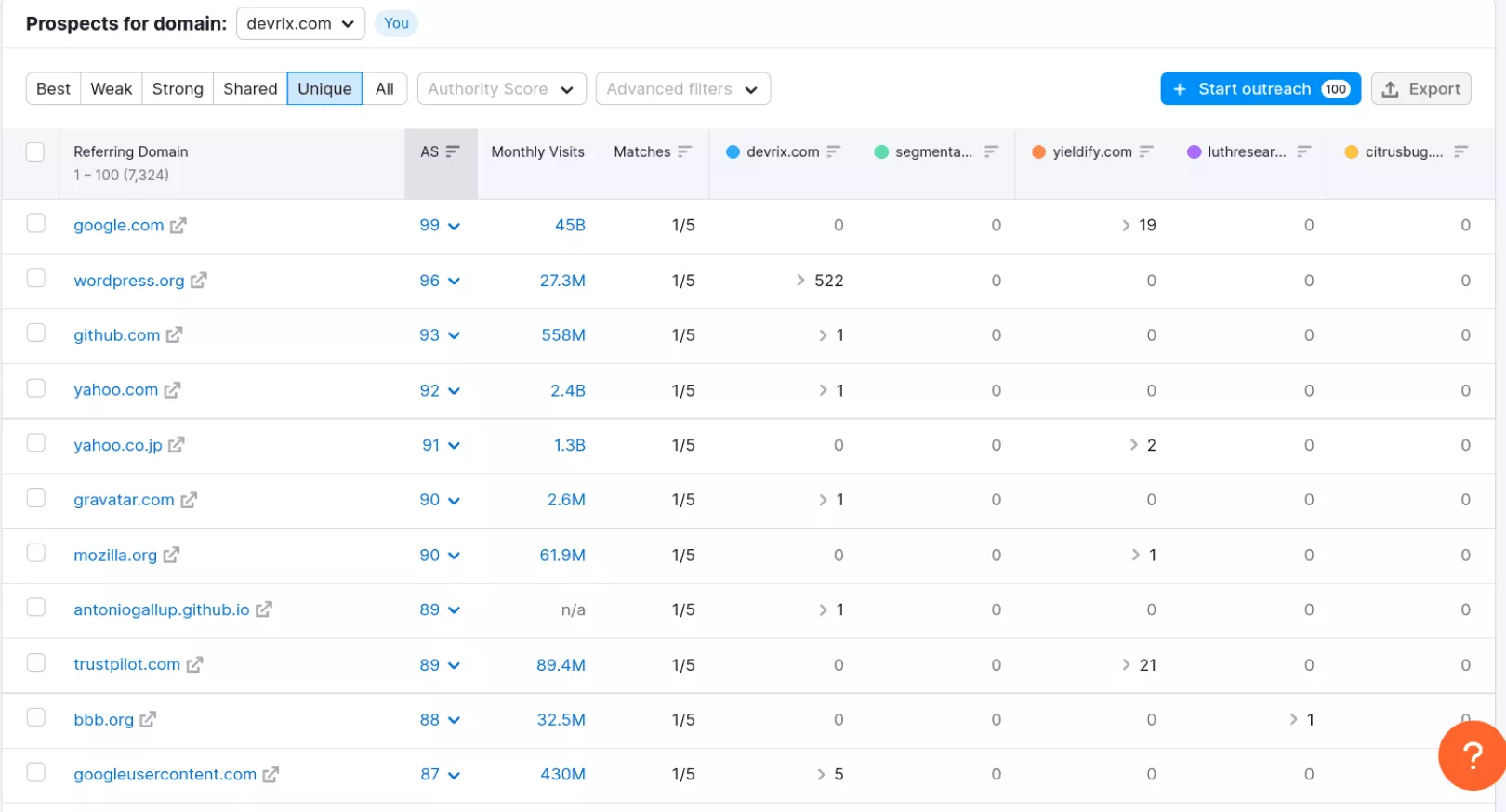
Task: Open external link icon next to googleusercontent.com
Action: (x=271, y=774)
